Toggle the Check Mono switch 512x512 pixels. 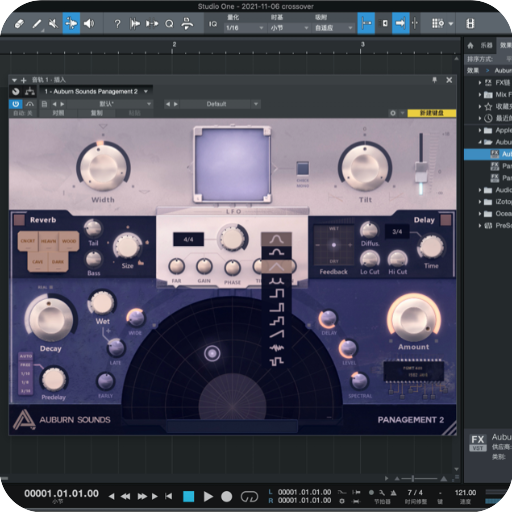coord(303,168)
